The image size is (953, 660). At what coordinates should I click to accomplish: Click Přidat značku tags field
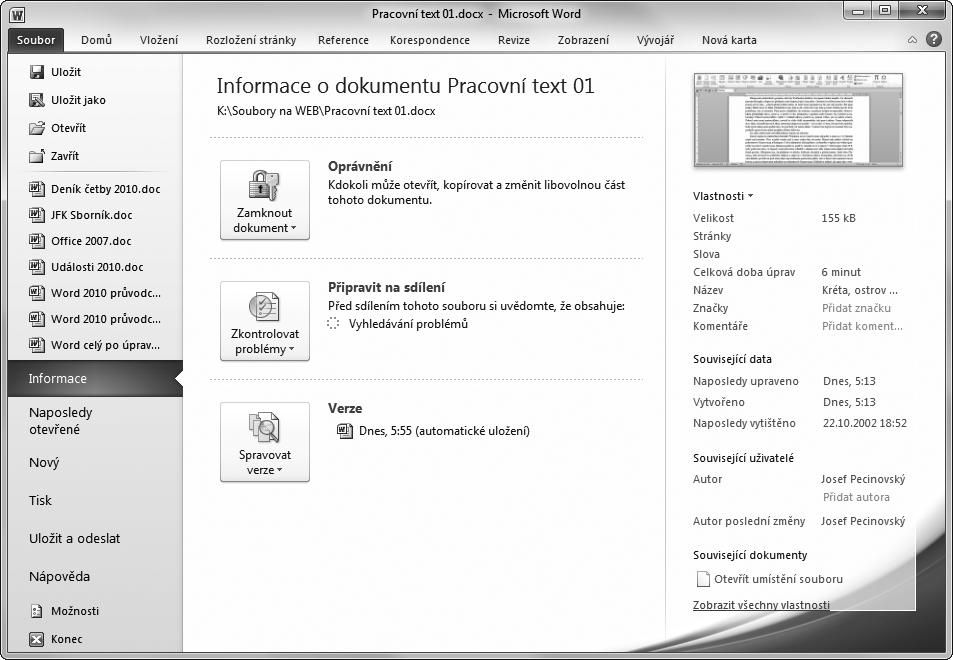click(856, 308)
